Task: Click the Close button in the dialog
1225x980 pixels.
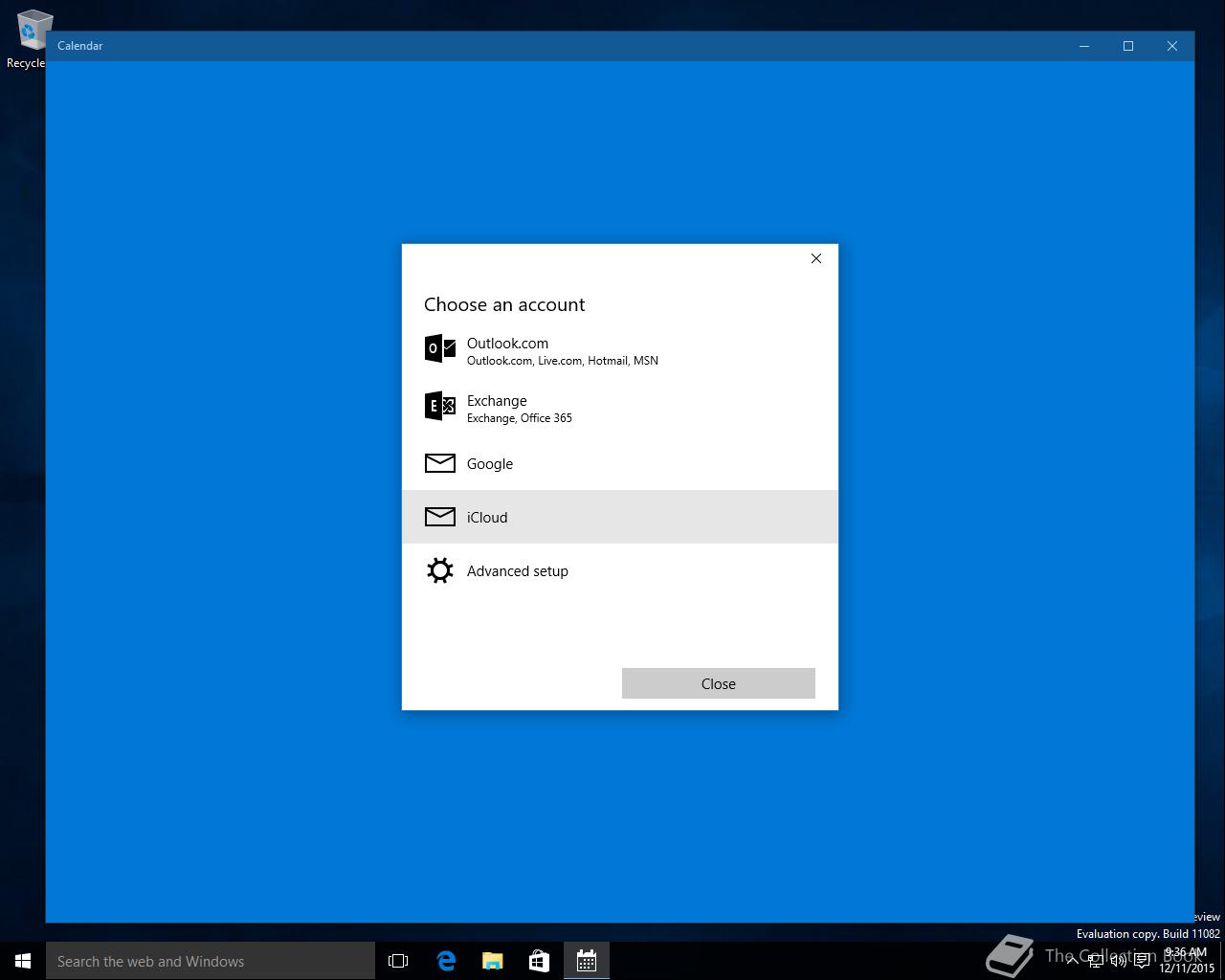Action: tap(718, 683)
